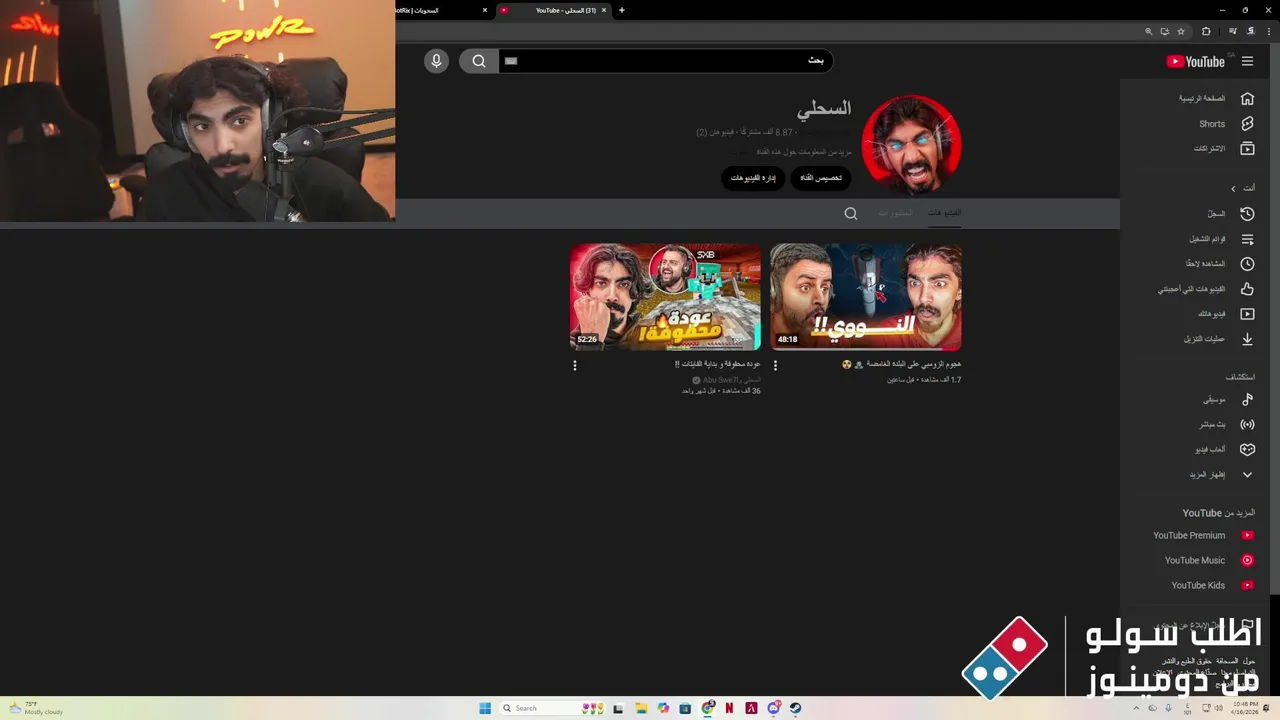
Task: Open File Explorer from the taskbar
Action: pos(641,708)
